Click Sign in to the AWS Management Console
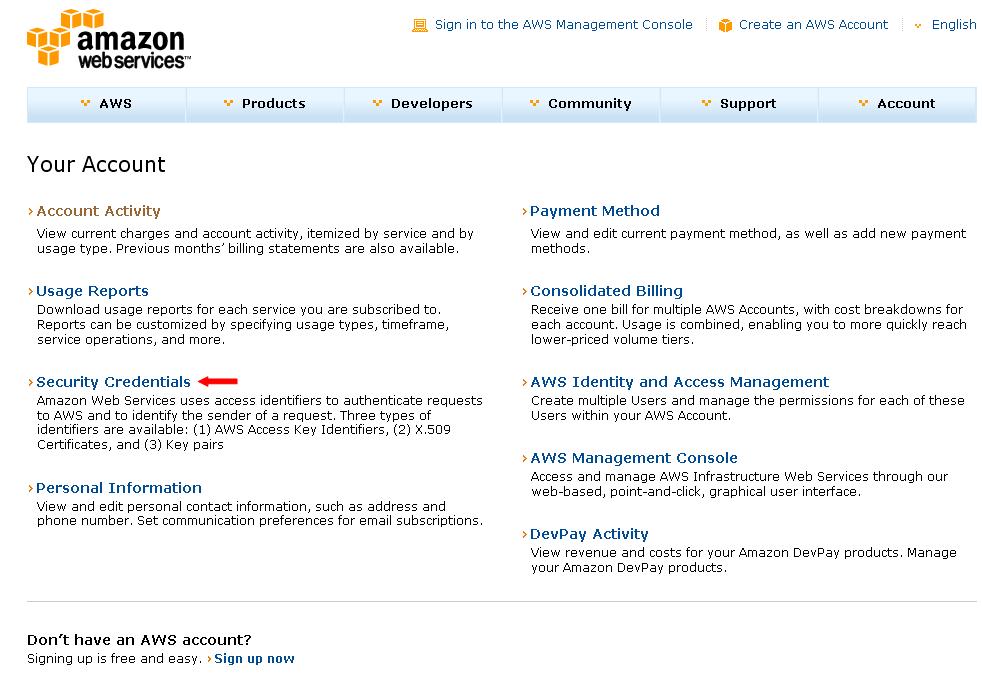Viewport: 982px width, 692px height. tap(563, 25)
